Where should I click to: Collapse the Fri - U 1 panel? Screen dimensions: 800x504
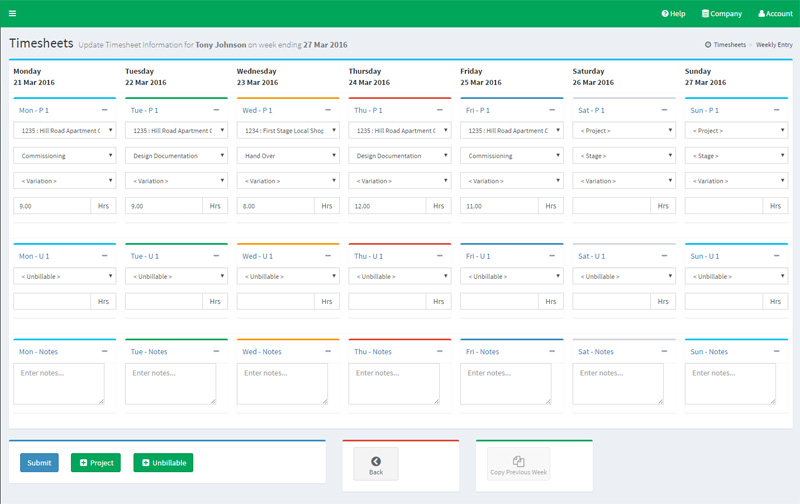pyautogui.click(x=552, y=256)
